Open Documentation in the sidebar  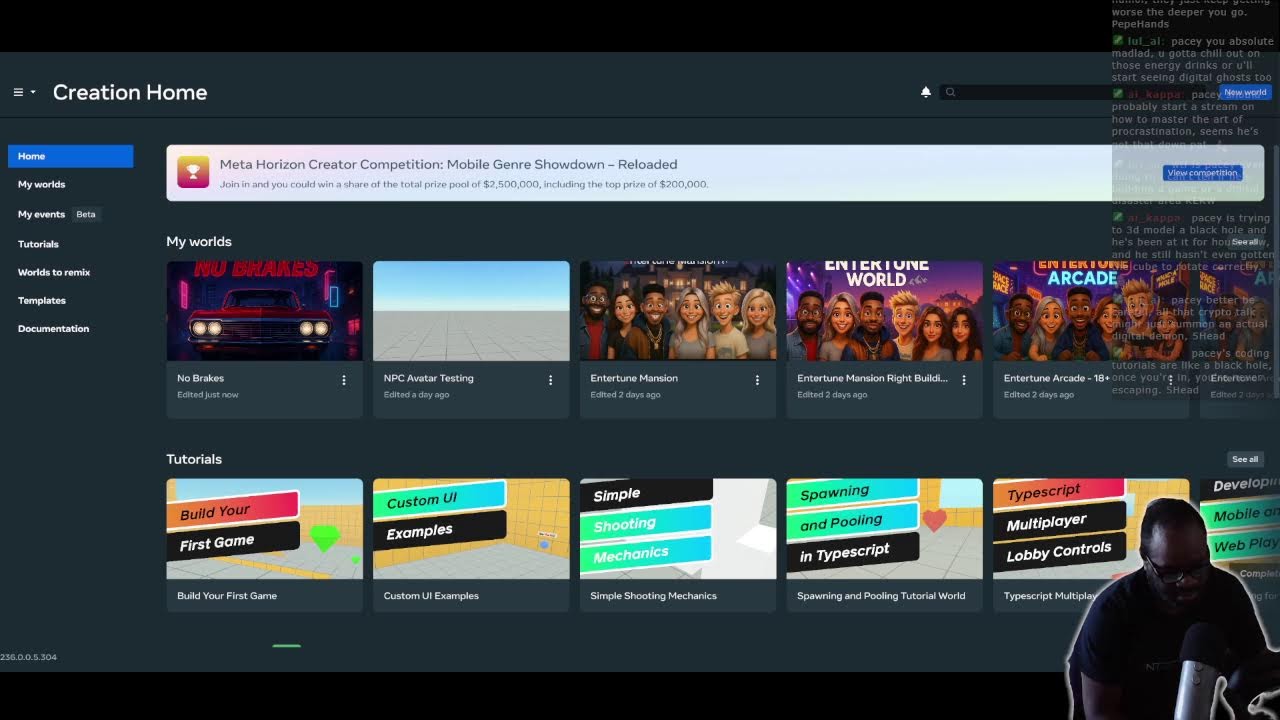coord(53,328)
